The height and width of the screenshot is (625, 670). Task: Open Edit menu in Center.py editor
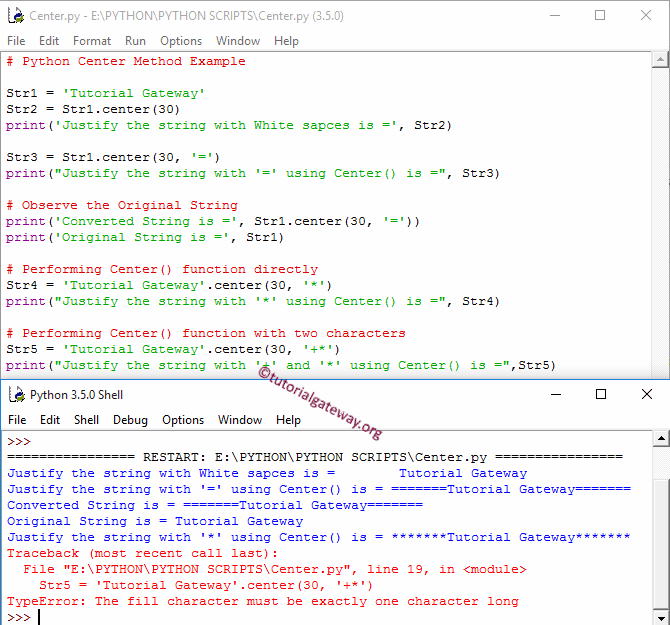49,41
